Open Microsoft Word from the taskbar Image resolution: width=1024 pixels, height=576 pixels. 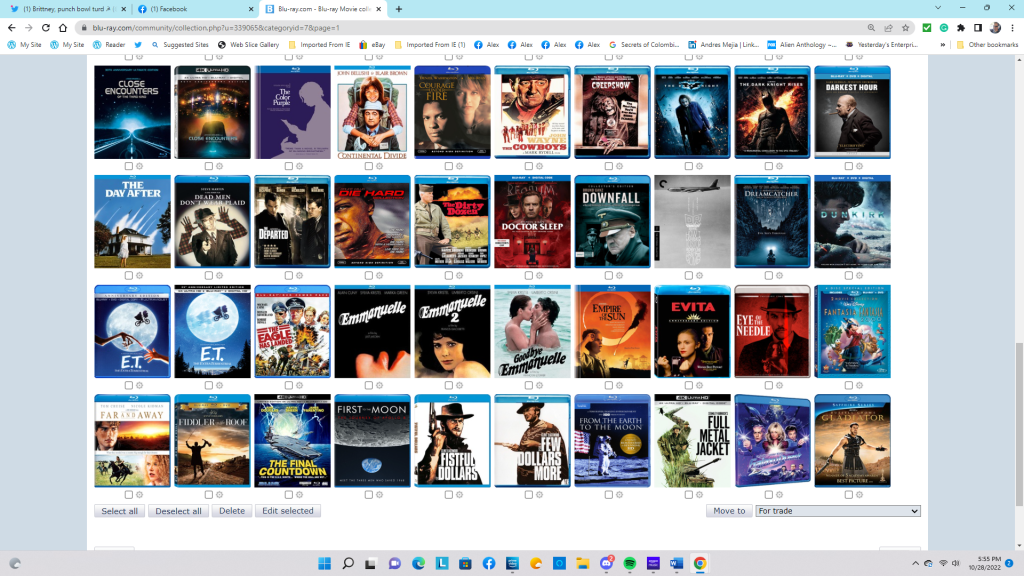pos(676,563)
